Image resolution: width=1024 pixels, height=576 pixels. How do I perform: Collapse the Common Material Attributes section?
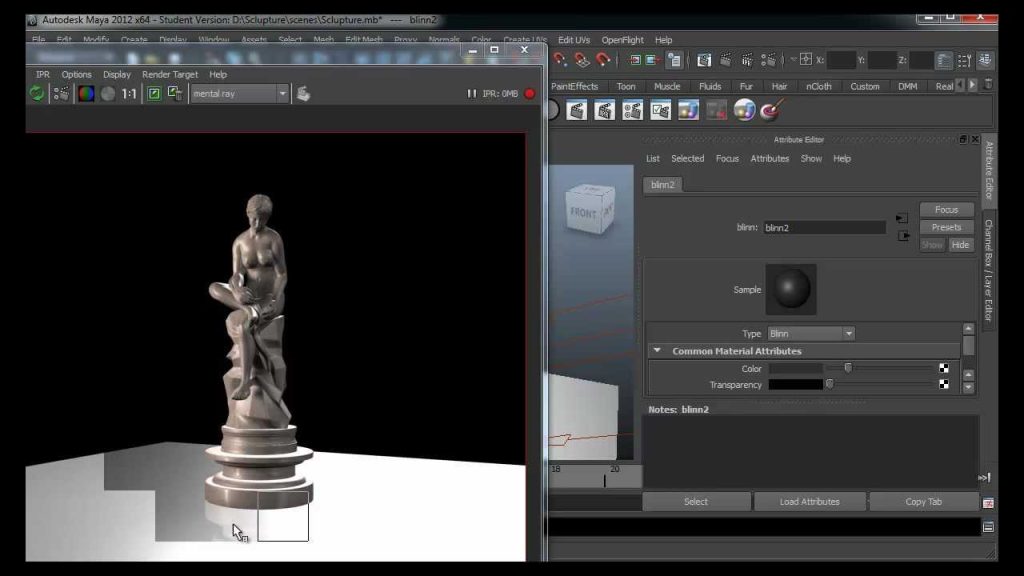(x=657, y=351)
